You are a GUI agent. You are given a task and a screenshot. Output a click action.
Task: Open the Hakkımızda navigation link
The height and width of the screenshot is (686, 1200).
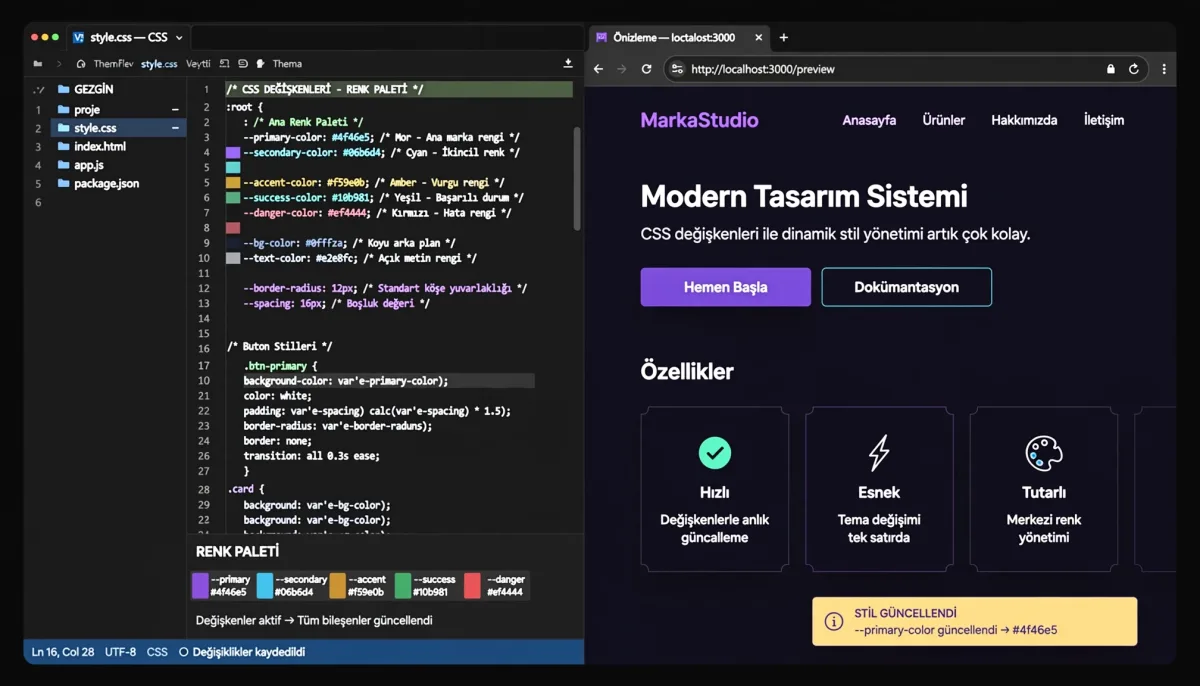(x=1024, y=120)
